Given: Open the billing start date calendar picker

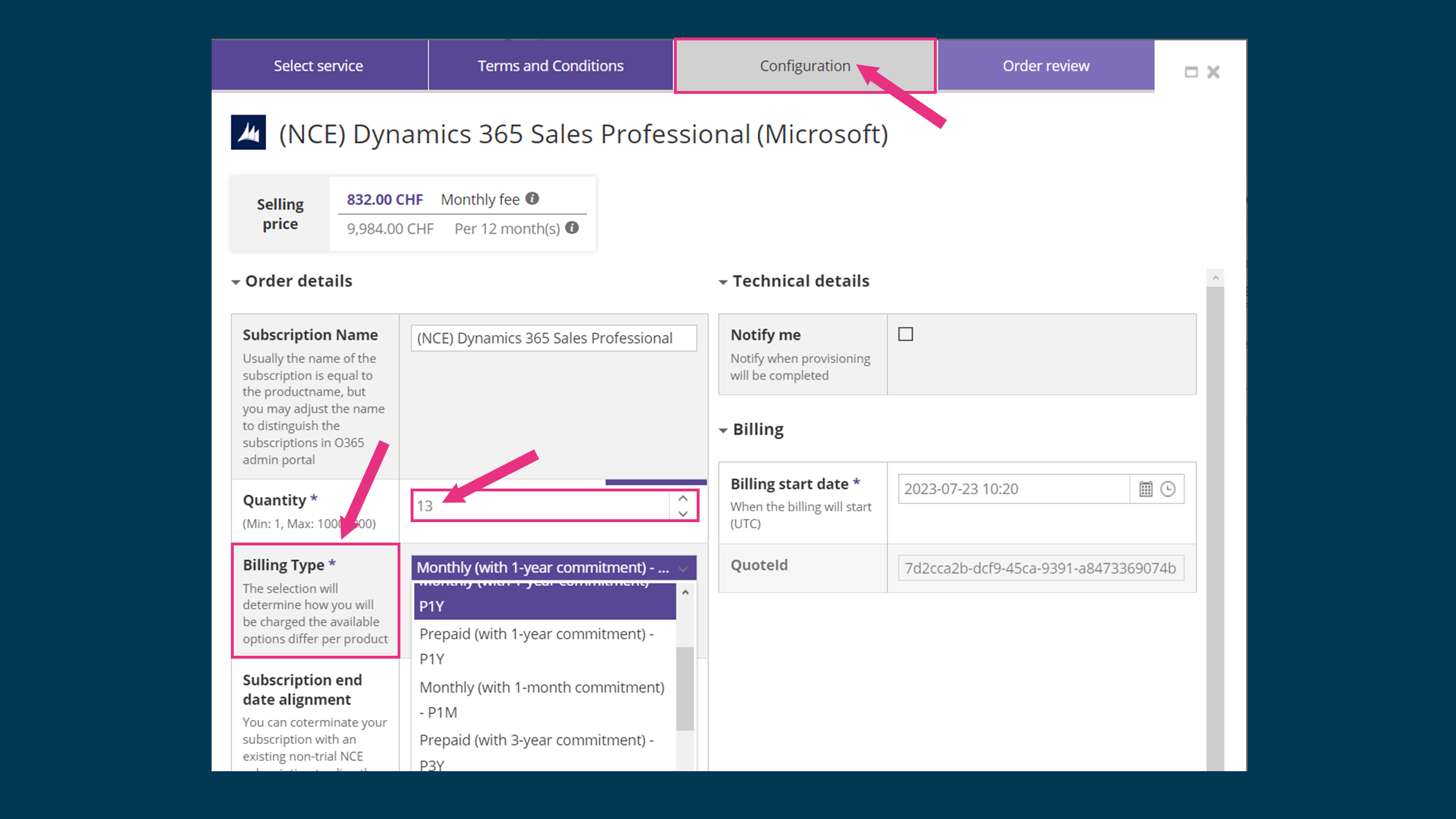Looking at the screenshot, I should pyautogui.click(x=1145, y=489).
